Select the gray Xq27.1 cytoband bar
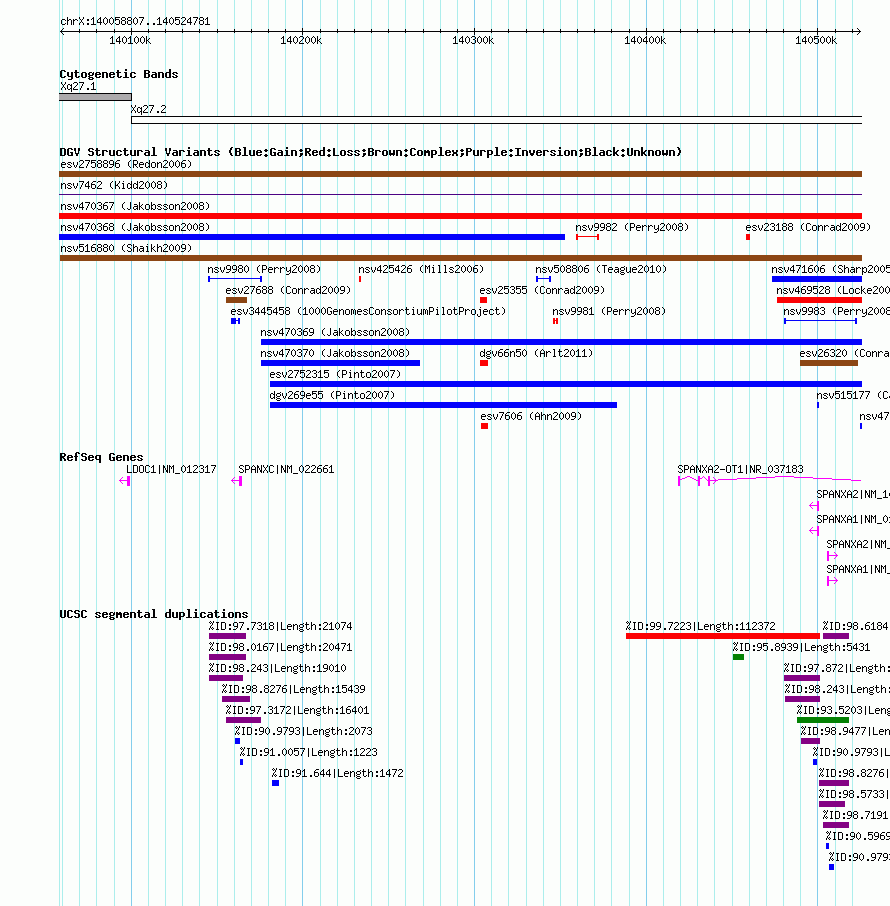The width and height of the screenshot is (890, 906). pyautogui.click(x=95, y=97)
